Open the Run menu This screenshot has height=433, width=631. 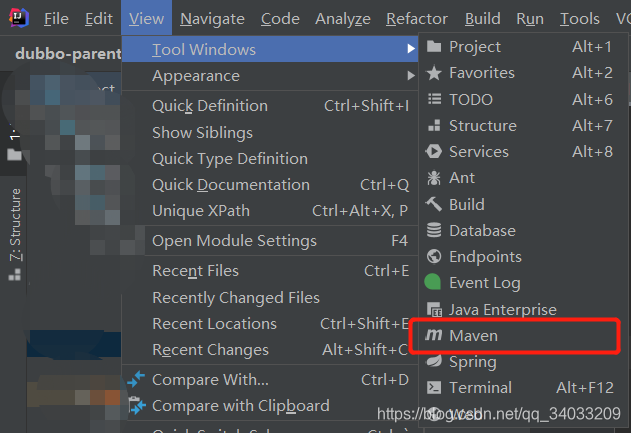[530, 19]
